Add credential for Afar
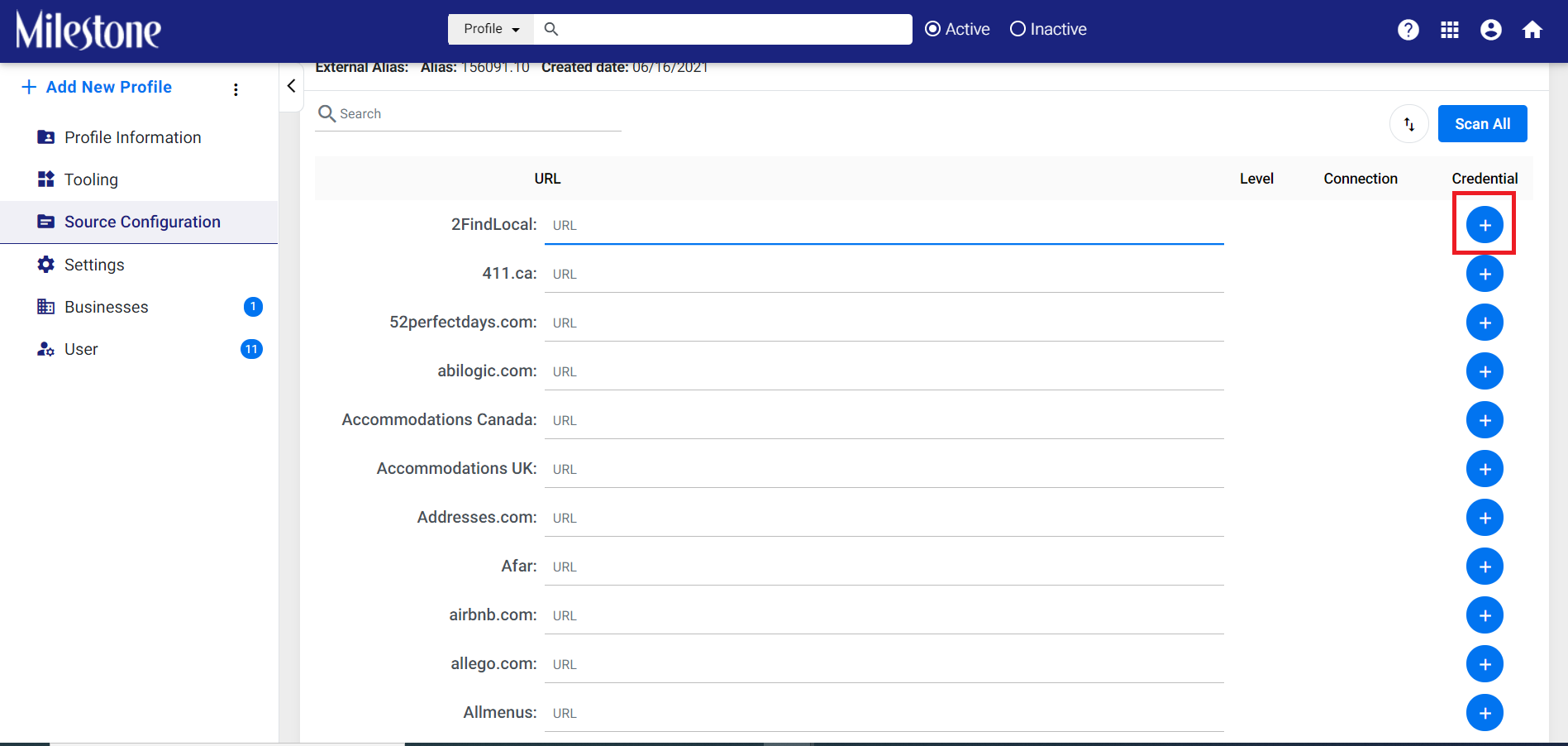 (x=1485, y=567)
